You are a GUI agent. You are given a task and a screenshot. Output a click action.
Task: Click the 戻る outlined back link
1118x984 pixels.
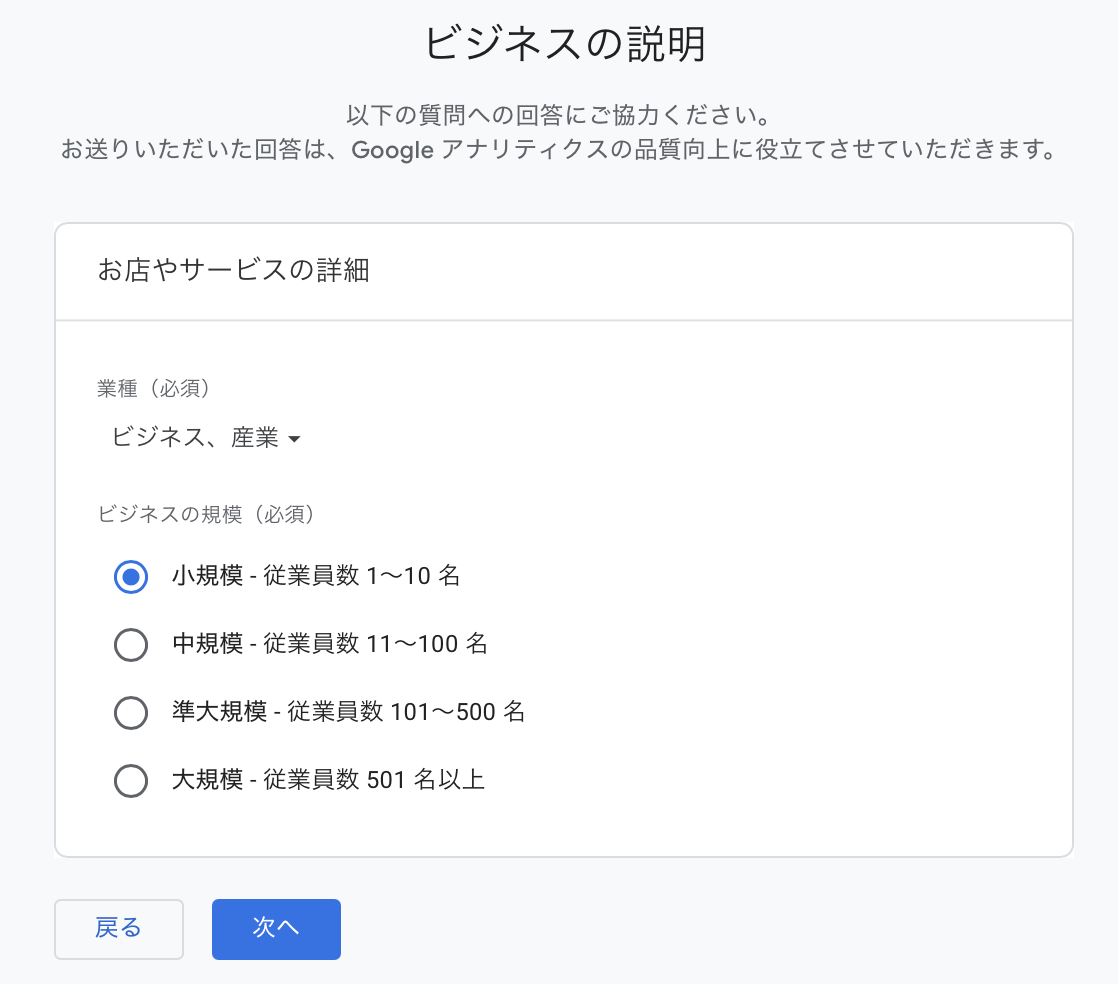(x=119, y=929)
